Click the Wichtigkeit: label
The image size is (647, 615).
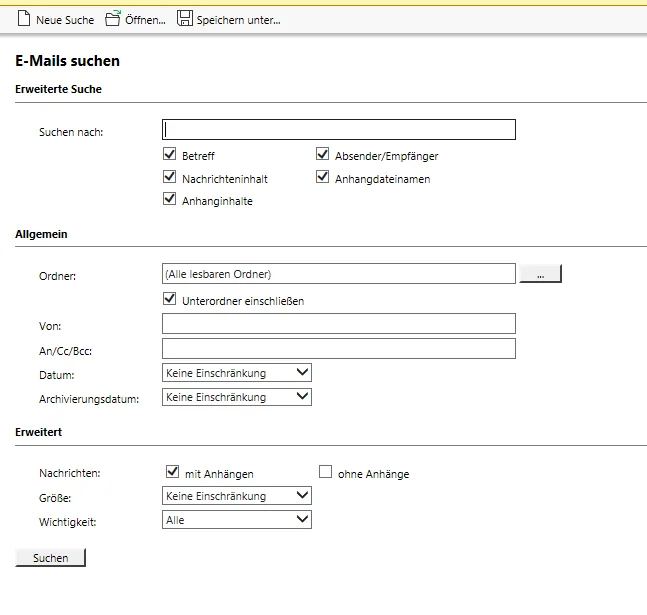[68, 523]
